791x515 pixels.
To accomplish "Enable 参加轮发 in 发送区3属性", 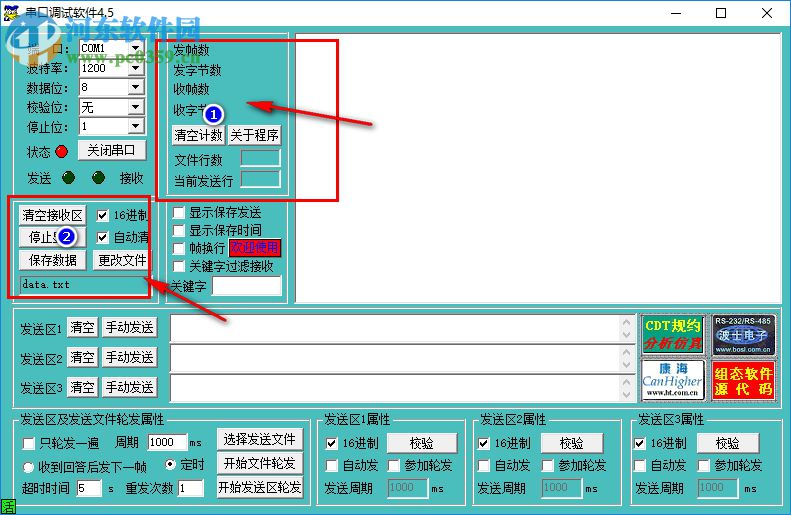I will click(x=703, y=465).
